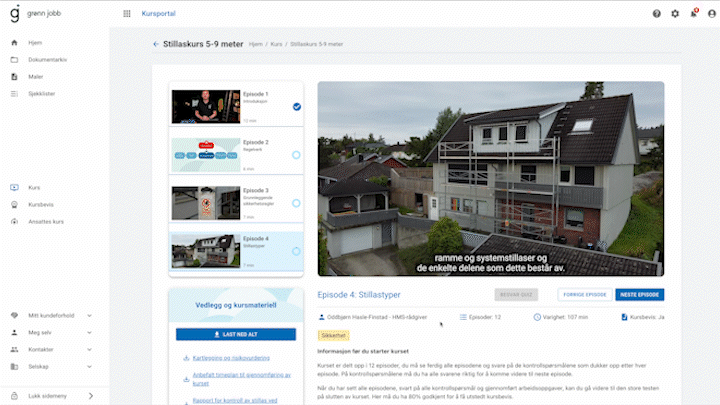Click the LAST NED ALT button

click(236, 334)
